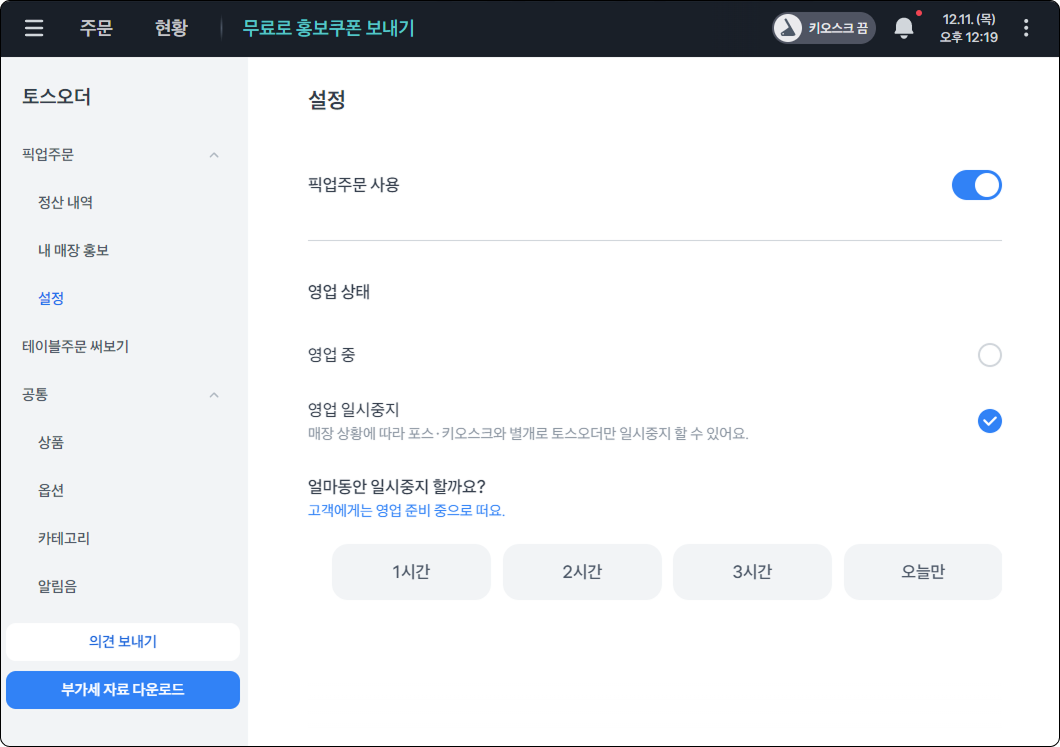Switch to the 주문 tab
Image resolution: width=1060 pixels, height=747 pixels.
coord(96,28)
